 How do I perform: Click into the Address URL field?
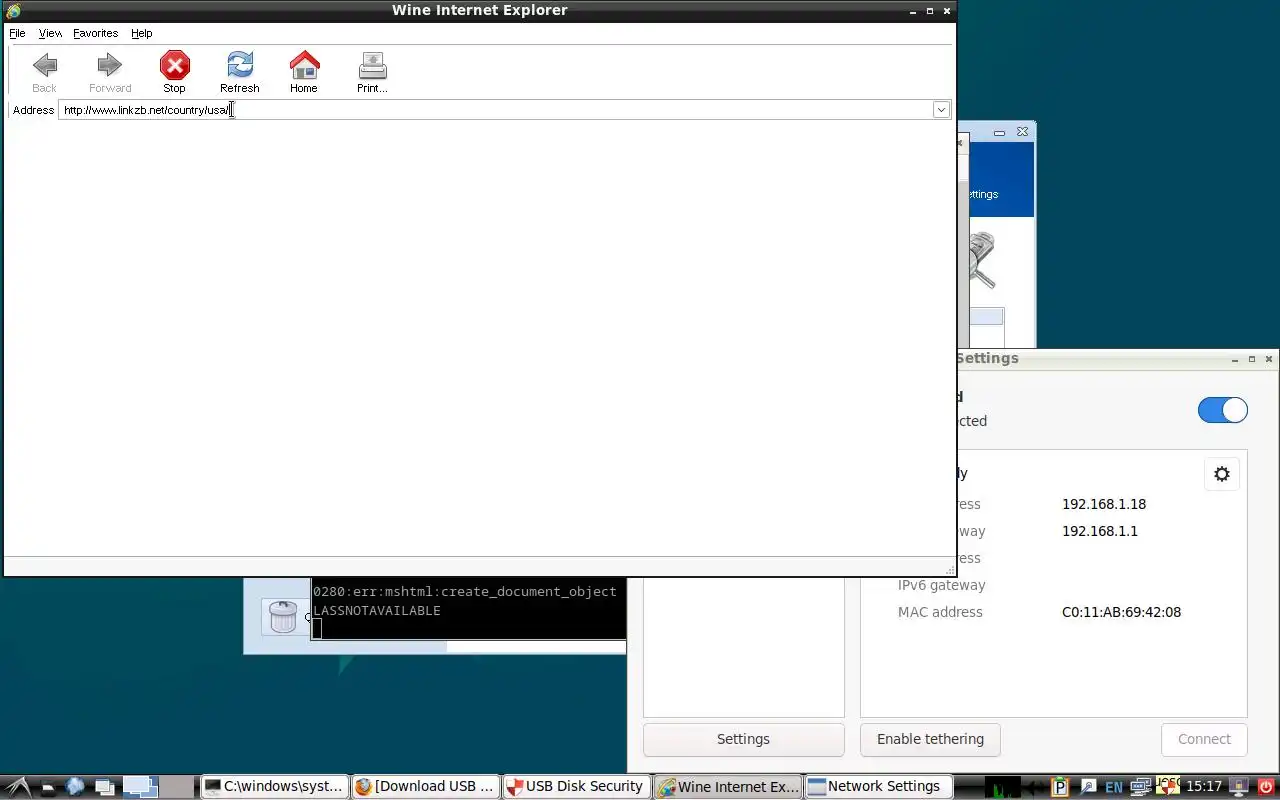pyautogui.click(x=495, y=110)
